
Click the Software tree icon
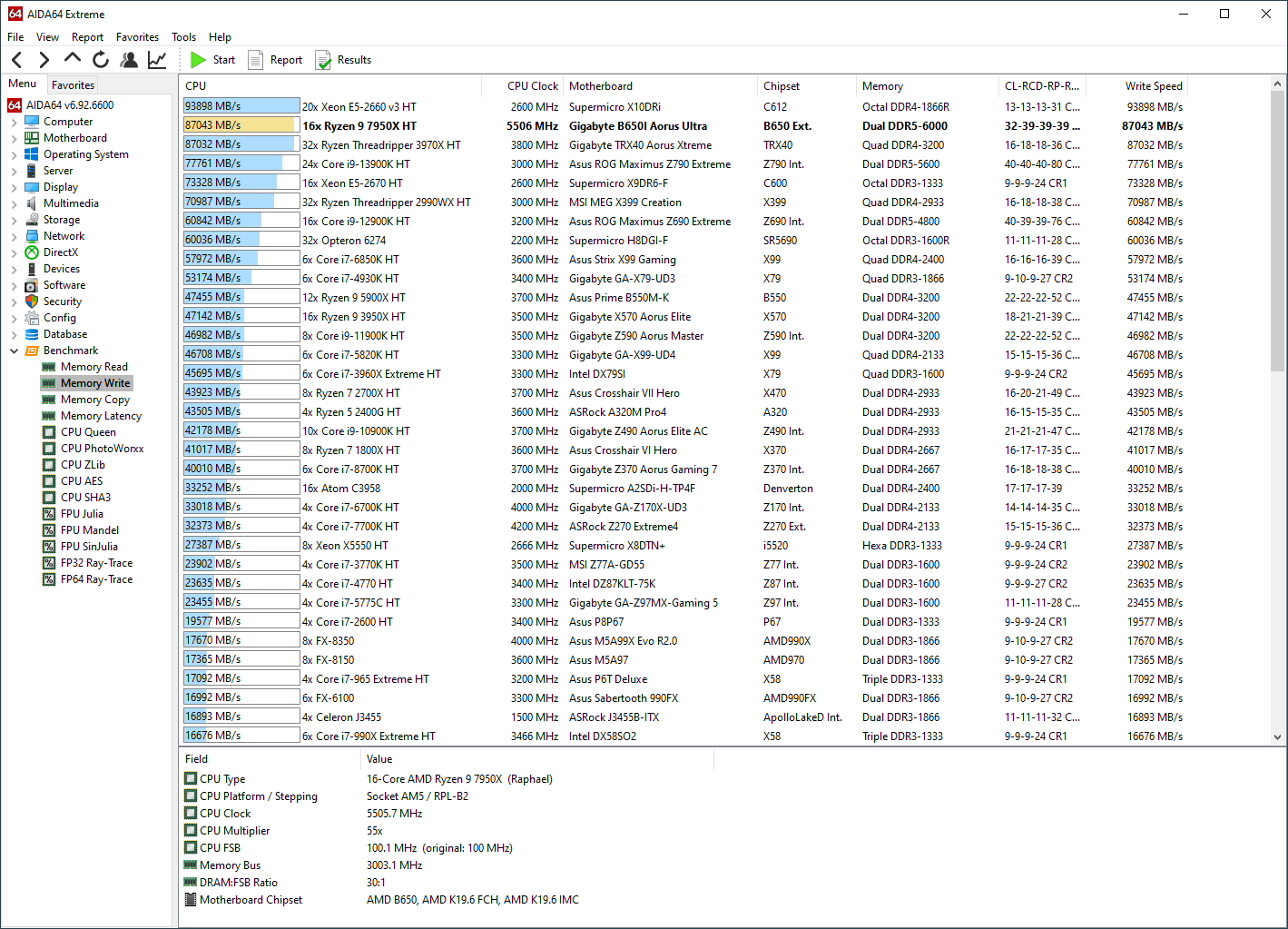coord(32,285)
